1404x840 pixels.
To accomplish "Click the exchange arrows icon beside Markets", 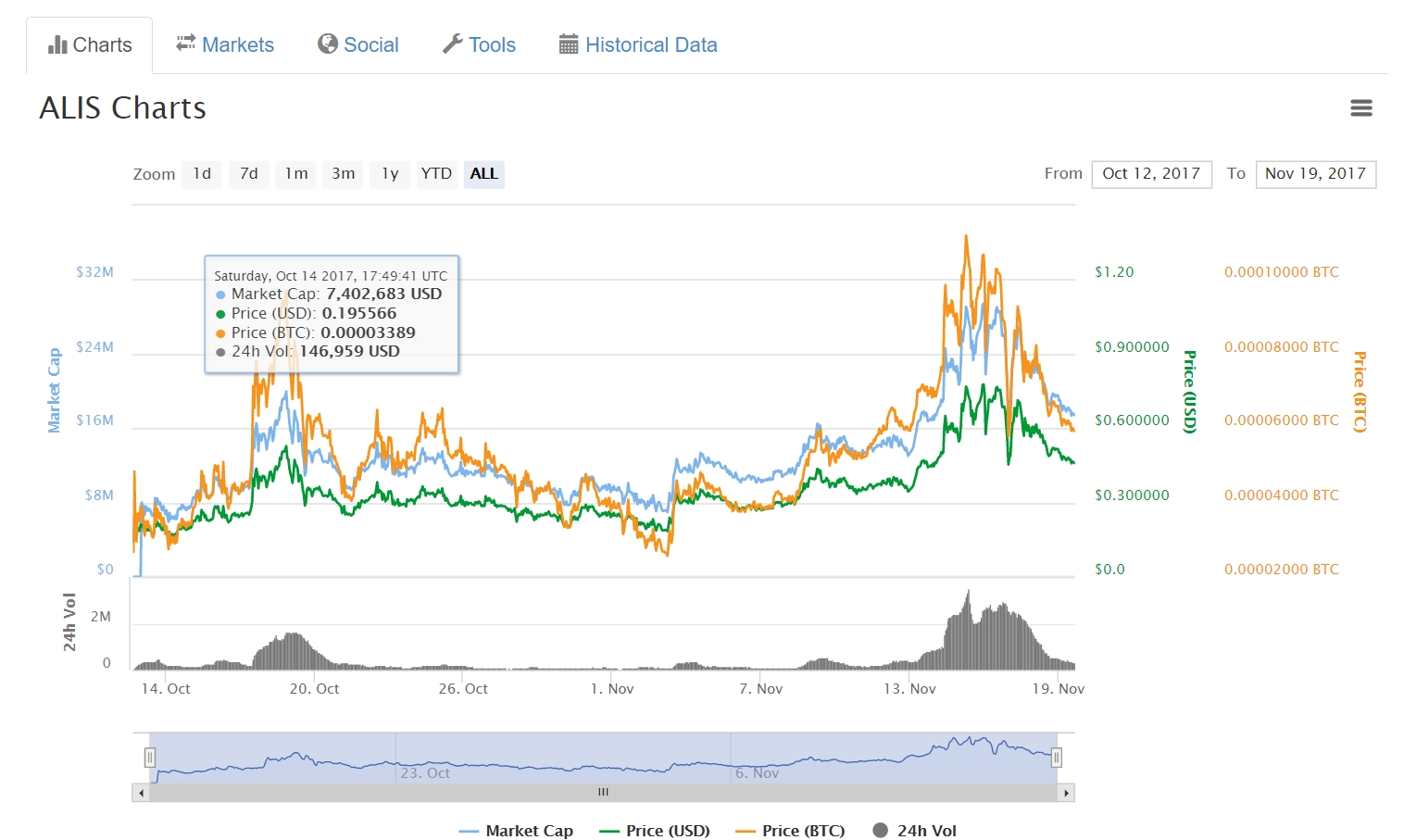I will (184, 44).
